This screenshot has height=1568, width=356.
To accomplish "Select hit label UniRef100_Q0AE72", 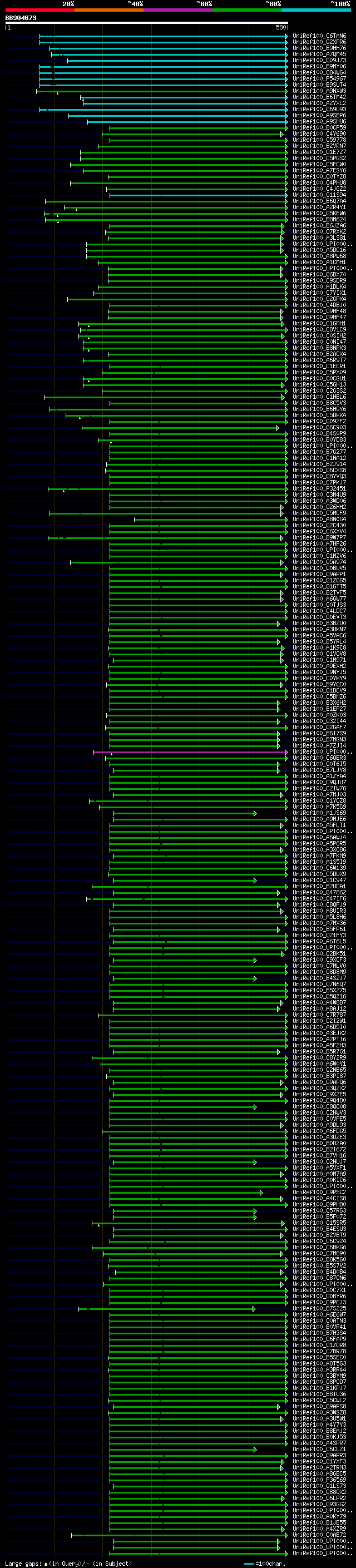I will click(319, 1535).
